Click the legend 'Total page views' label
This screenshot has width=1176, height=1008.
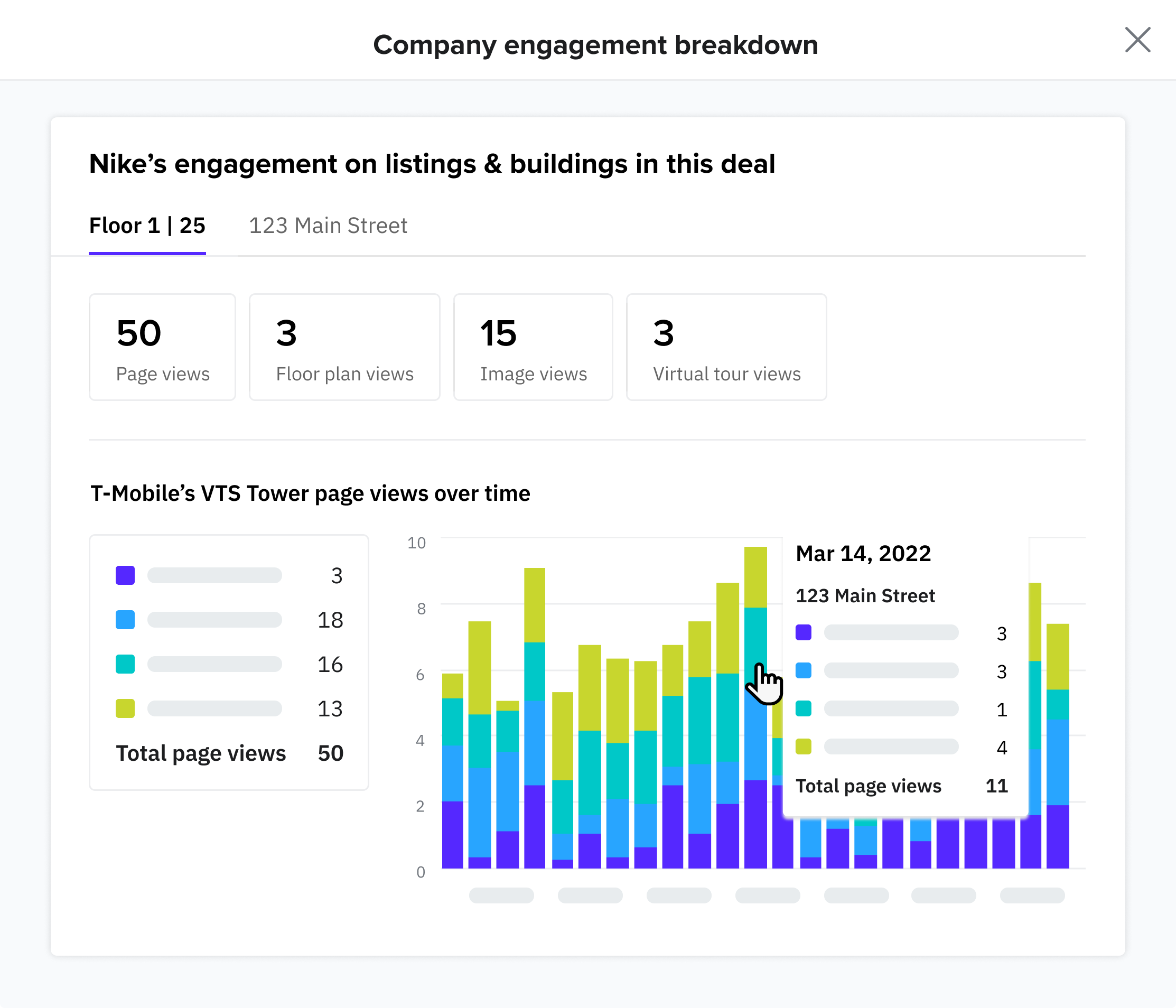tap(201, 754)
